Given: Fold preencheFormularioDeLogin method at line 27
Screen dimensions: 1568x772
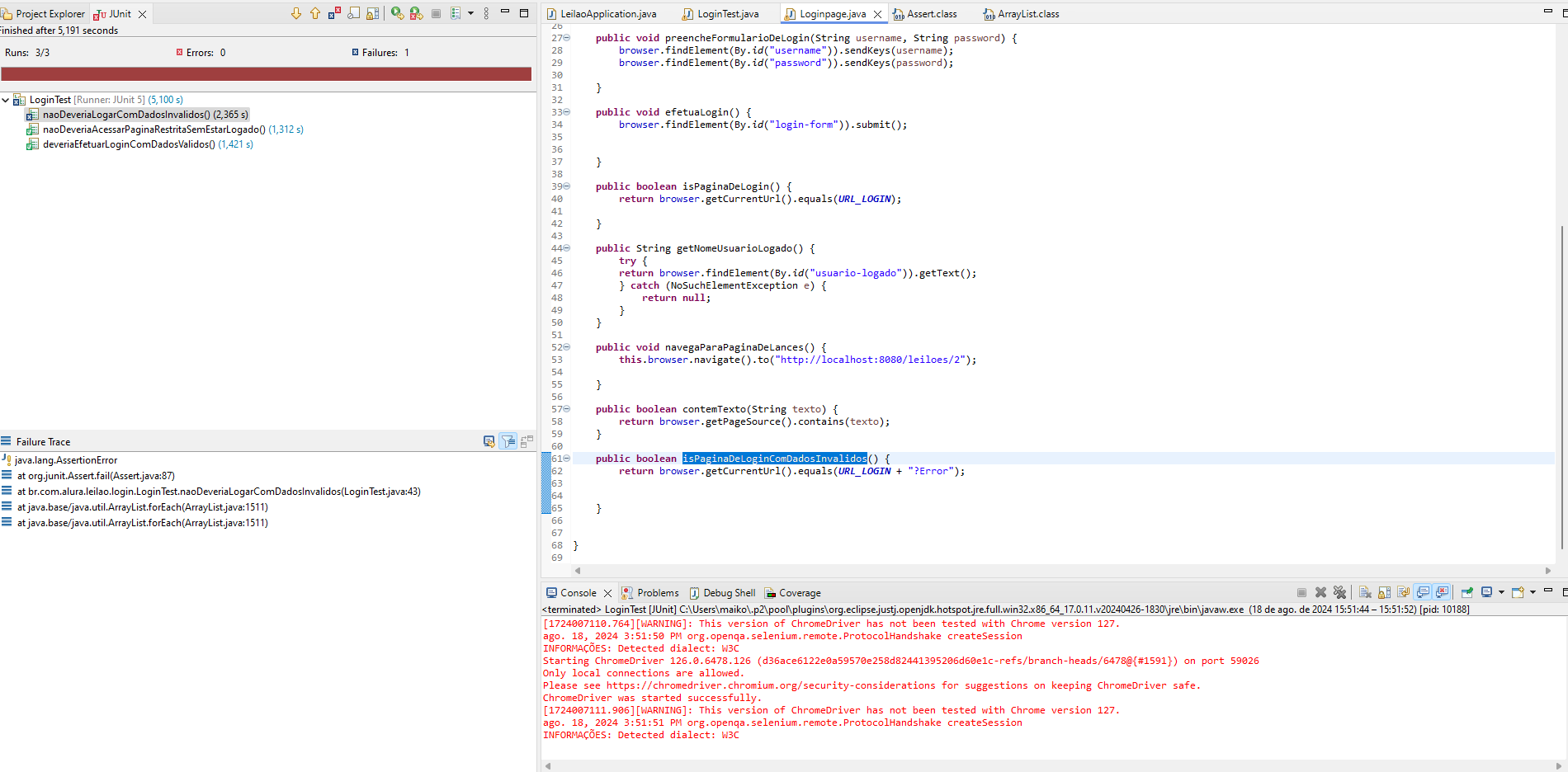Looking at the screenshot, I should (566, 38).
